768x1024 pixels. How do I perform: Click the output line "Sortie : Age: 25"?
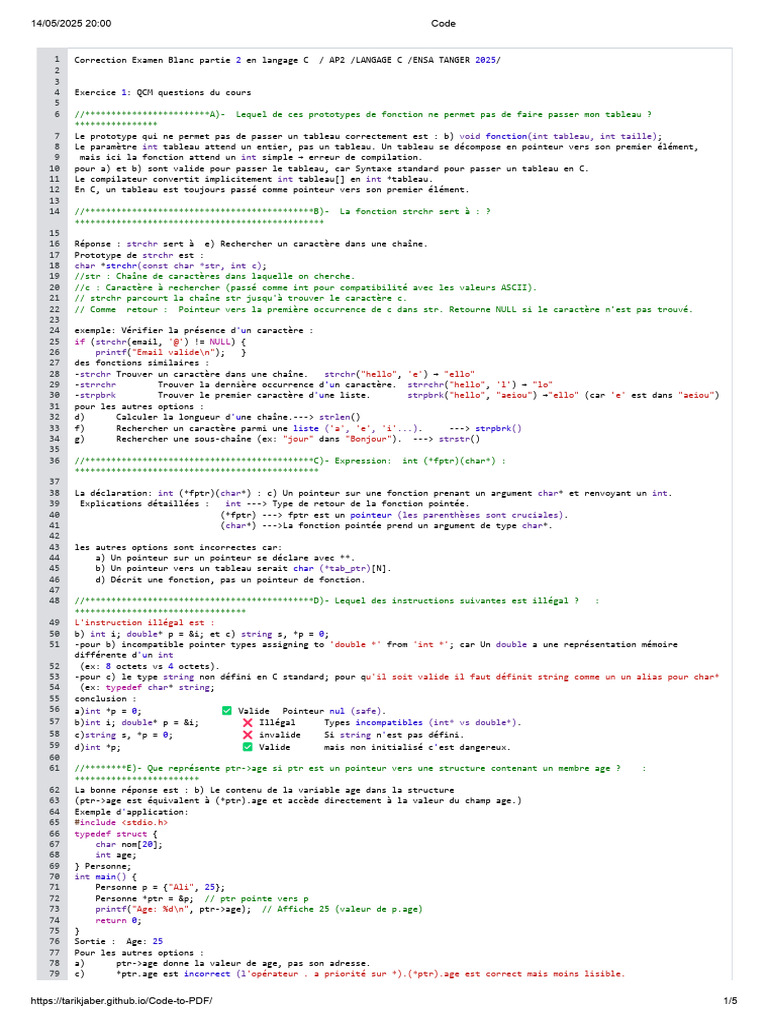coord(118,942)
